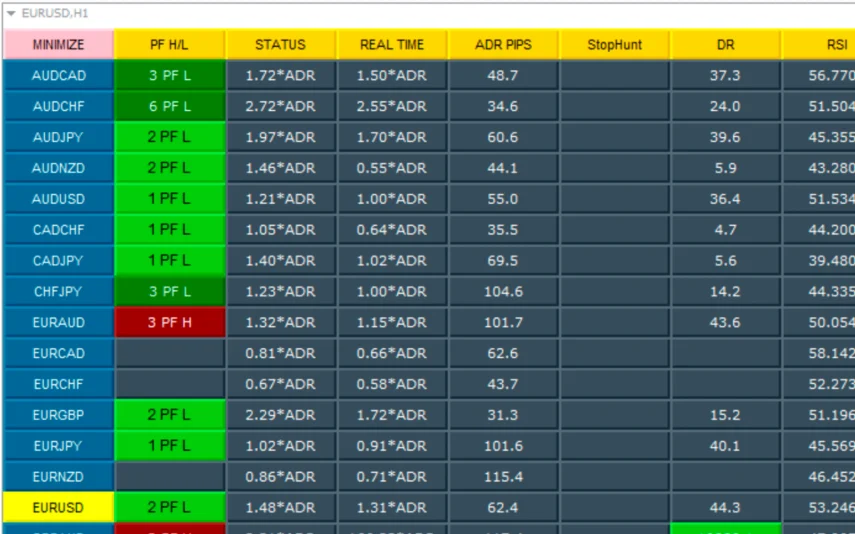Open the EURGBP symbol row
This screenshot has height=534, width=855.
click(58, 415)
